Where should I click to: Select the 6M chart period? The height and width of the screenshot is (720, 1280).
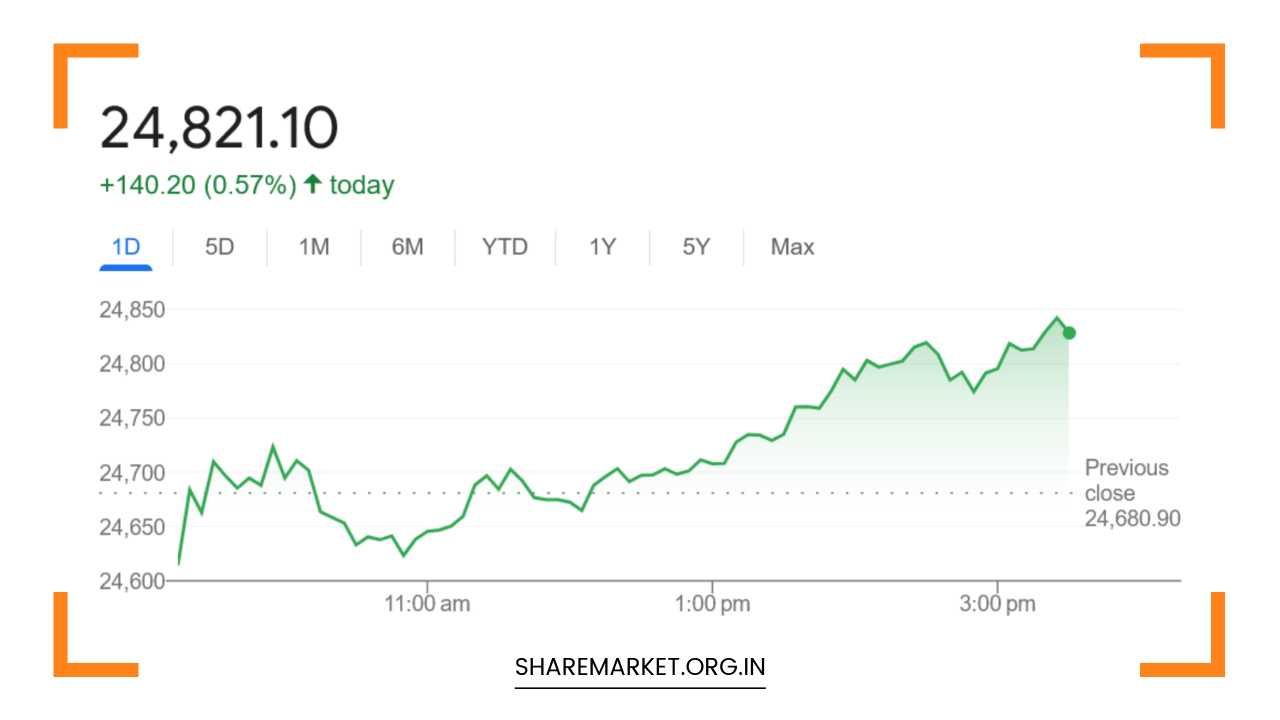click(x=407, y=247)
